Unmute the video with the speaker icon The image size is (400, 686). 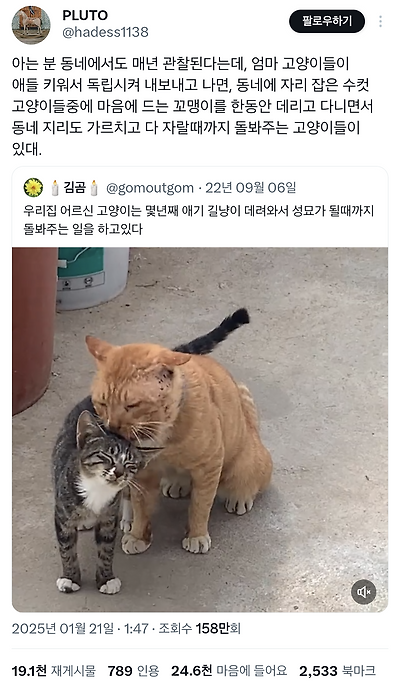[364, 592]
